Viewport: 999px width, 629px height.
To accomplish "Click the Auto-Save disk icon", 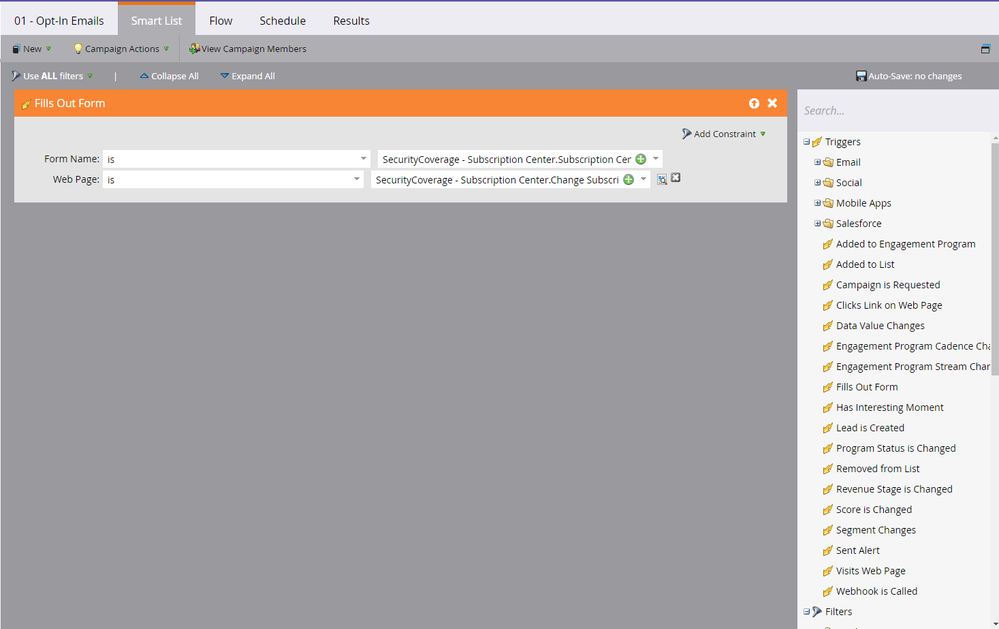I will click(x=861, y=76).
